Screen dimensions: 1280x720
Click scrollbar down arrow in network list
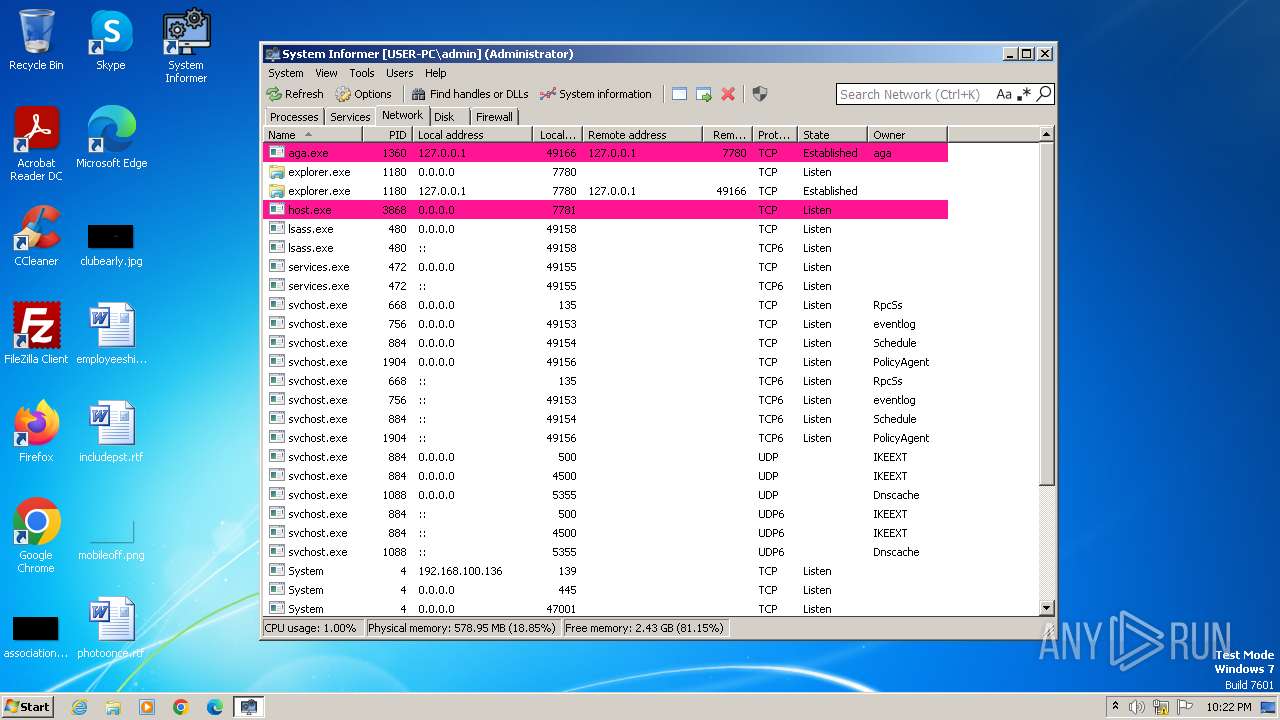(1047, 608)
